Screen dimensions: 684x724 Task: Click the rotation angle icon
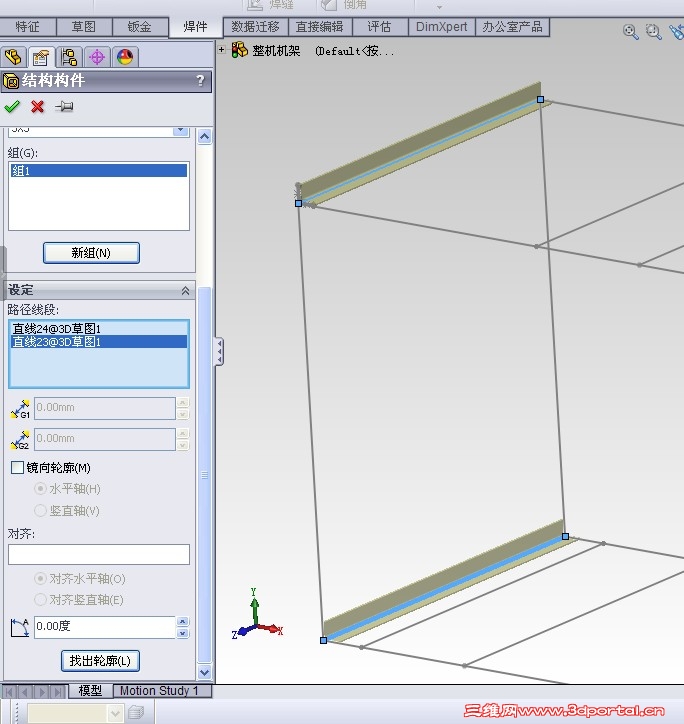19,628
